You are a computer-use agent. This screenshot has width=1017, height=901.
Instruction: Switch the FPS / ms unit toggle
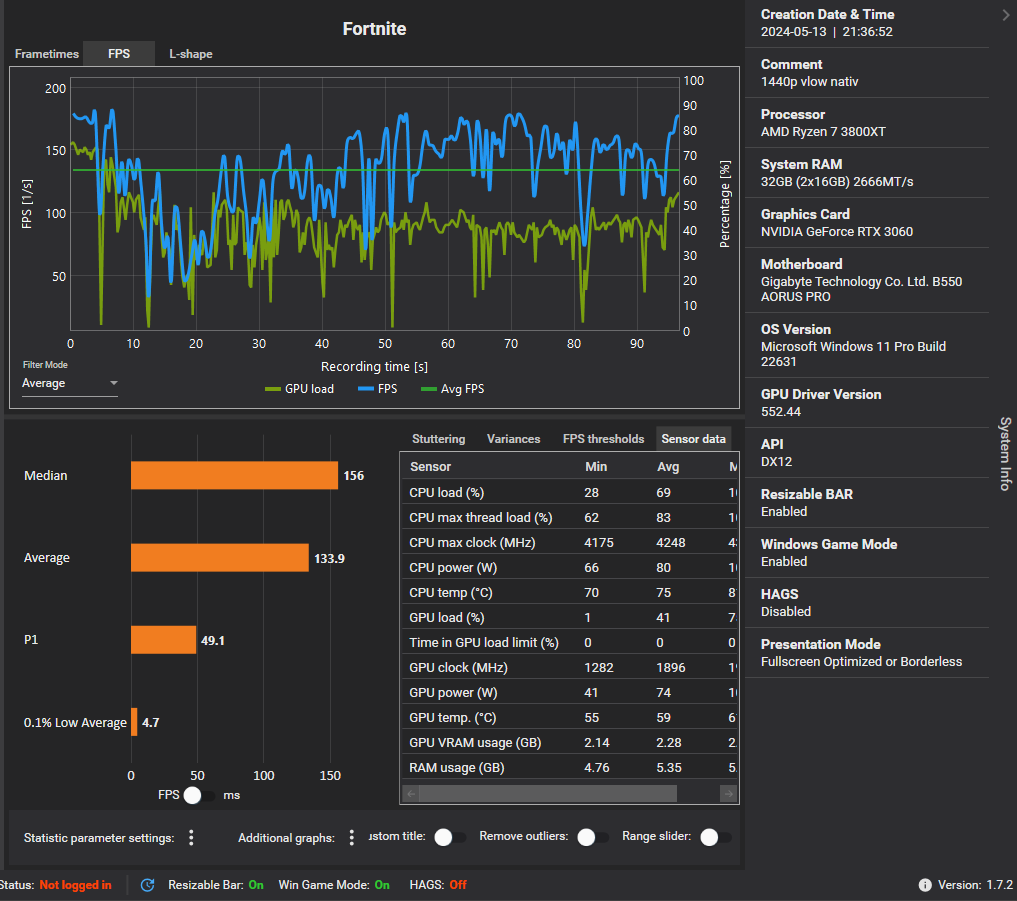coord(199,795)
